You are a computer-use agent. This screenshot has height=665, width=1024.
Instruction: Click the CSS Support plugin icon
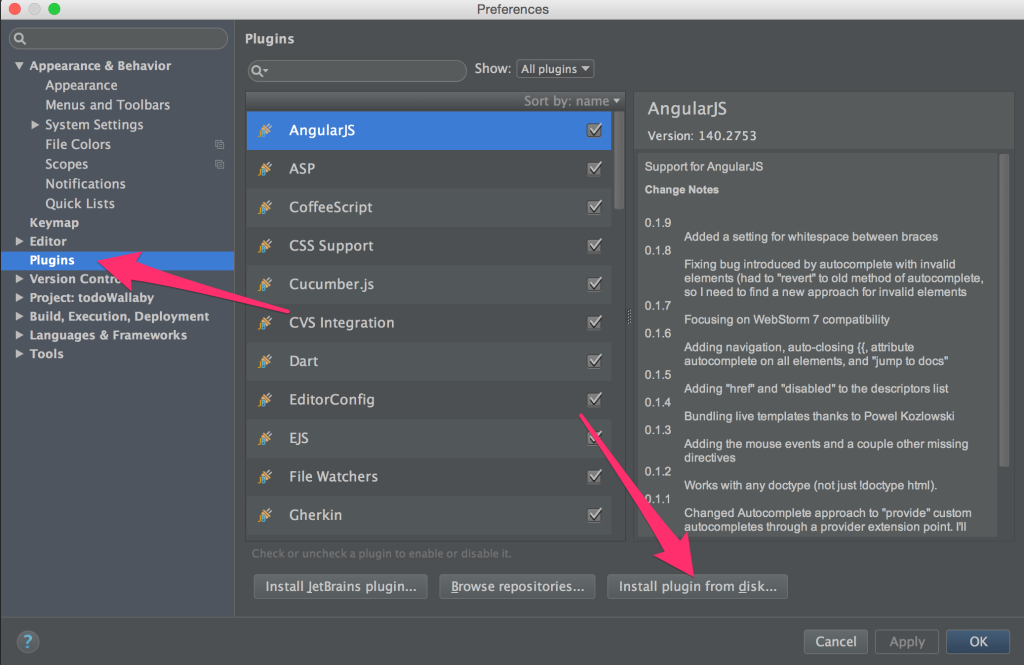pos(265,246)
